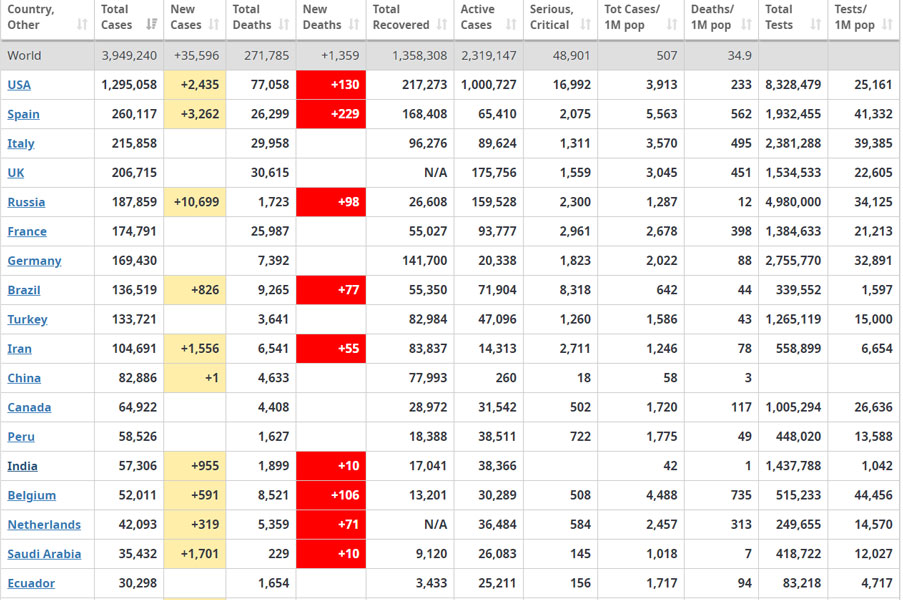Click the Ecuador link
903x600 pixels.
click(31, 583)
